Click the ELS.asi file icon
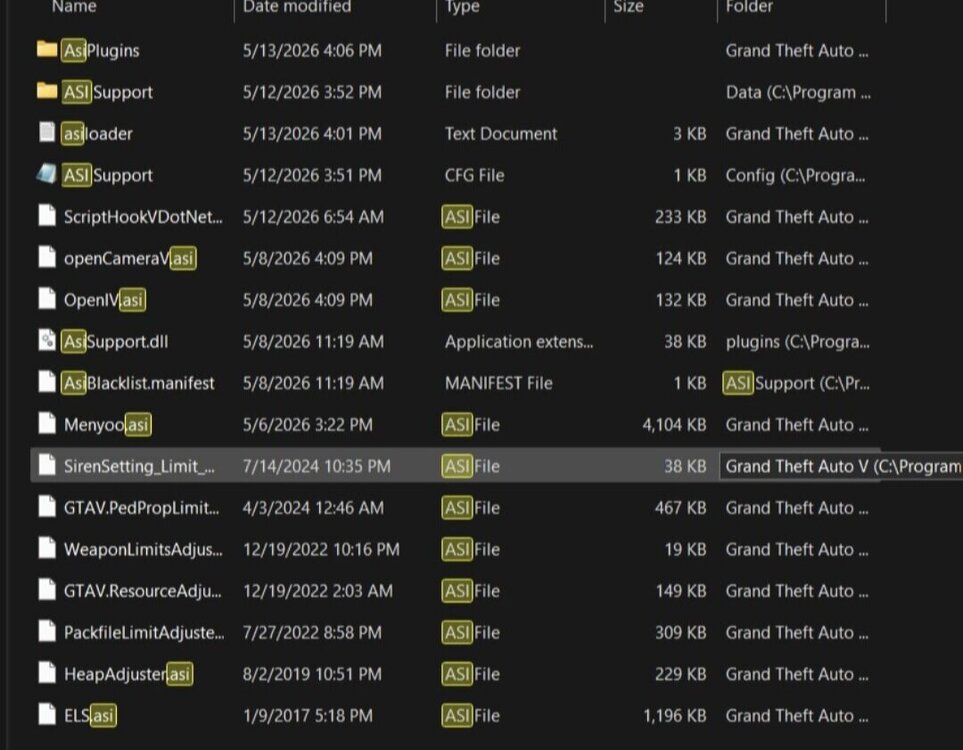This screenshot has width=963, height=750. 47,714
